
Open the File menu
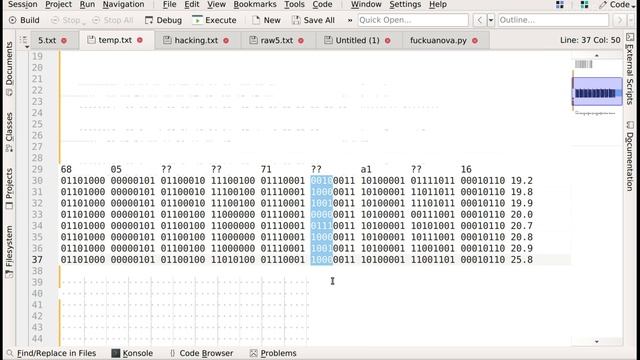[169, 4]
